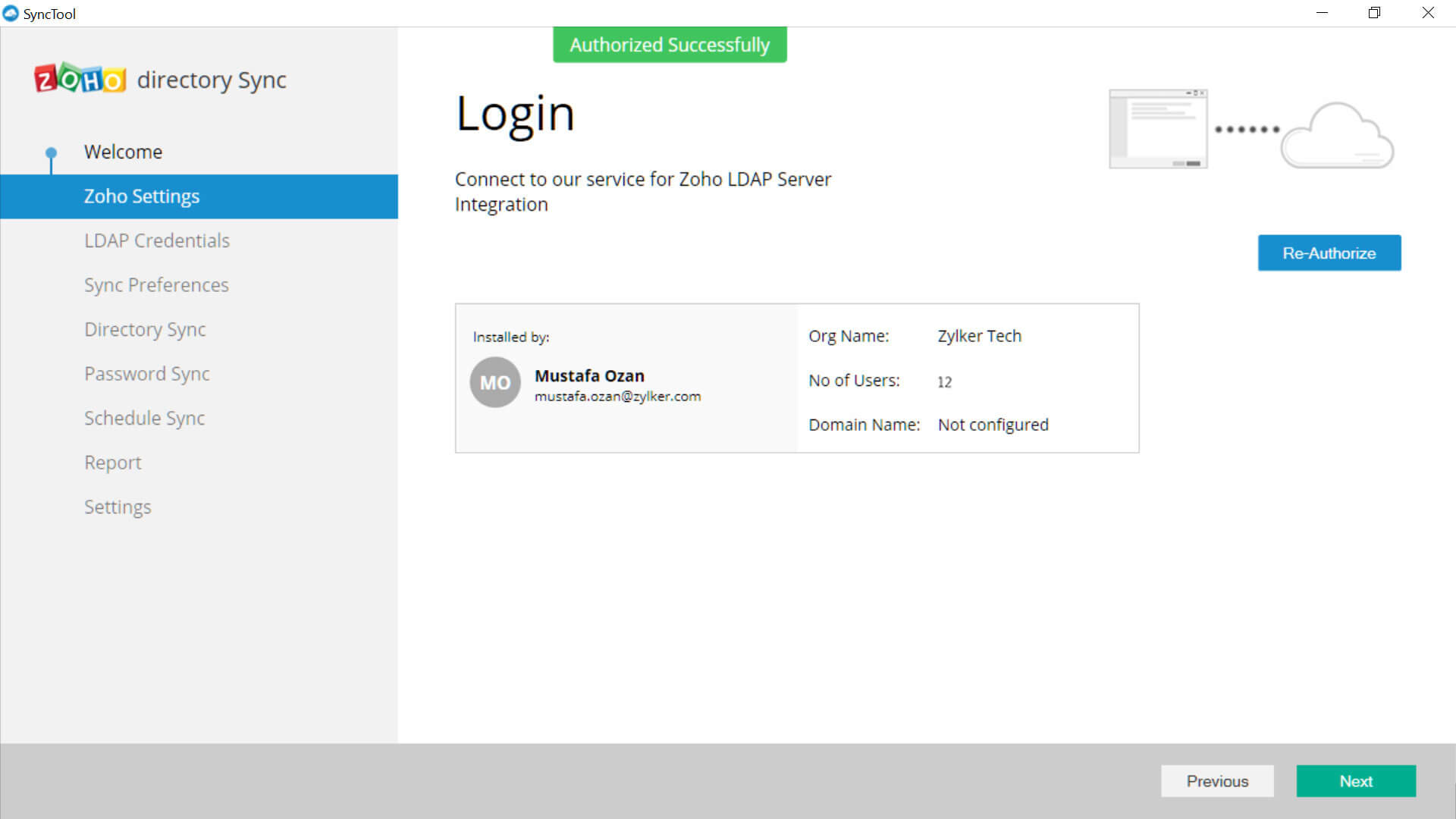Click the mustafa.ozan@zylker.com email
1456x819 pixels.
(x=617, y=397)
